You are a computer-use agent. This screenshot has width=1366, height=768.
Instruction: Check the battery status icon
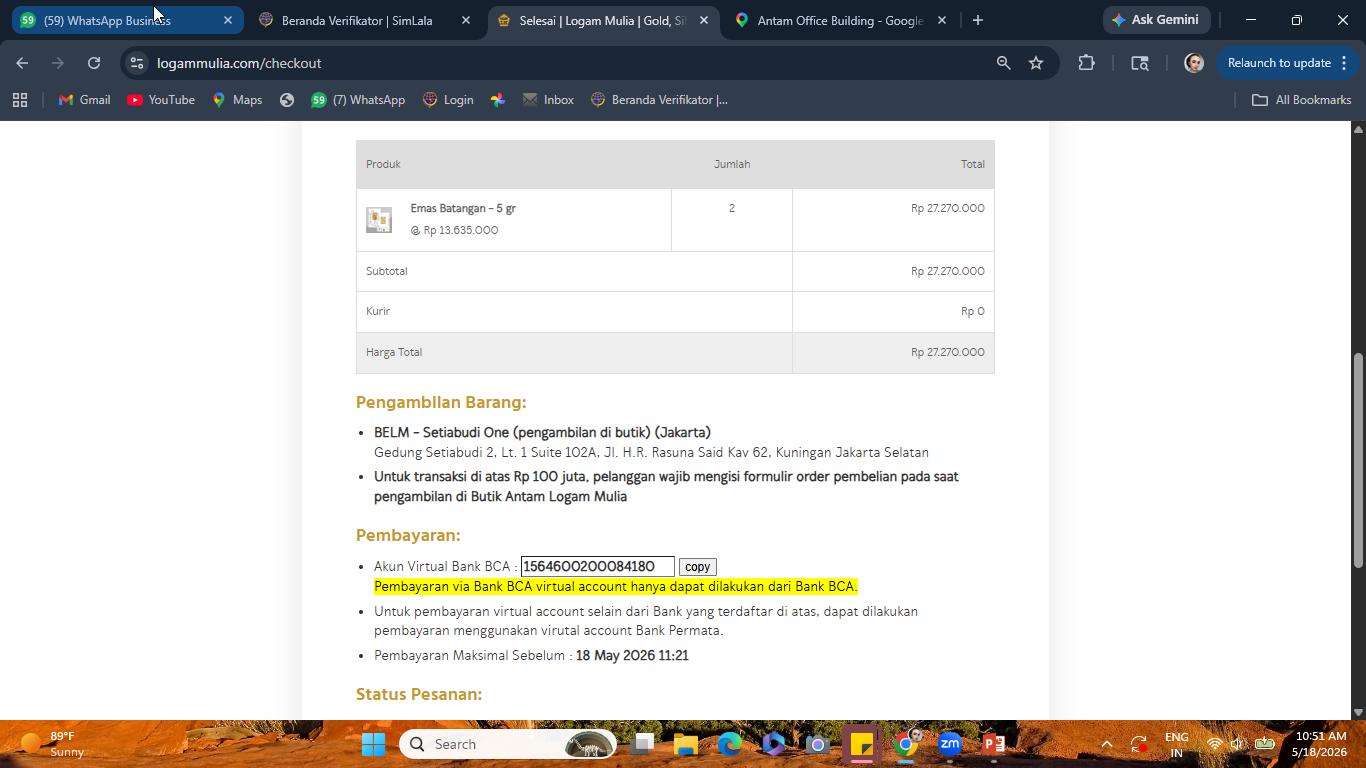pyautogui.click(x=1264, y=744)
